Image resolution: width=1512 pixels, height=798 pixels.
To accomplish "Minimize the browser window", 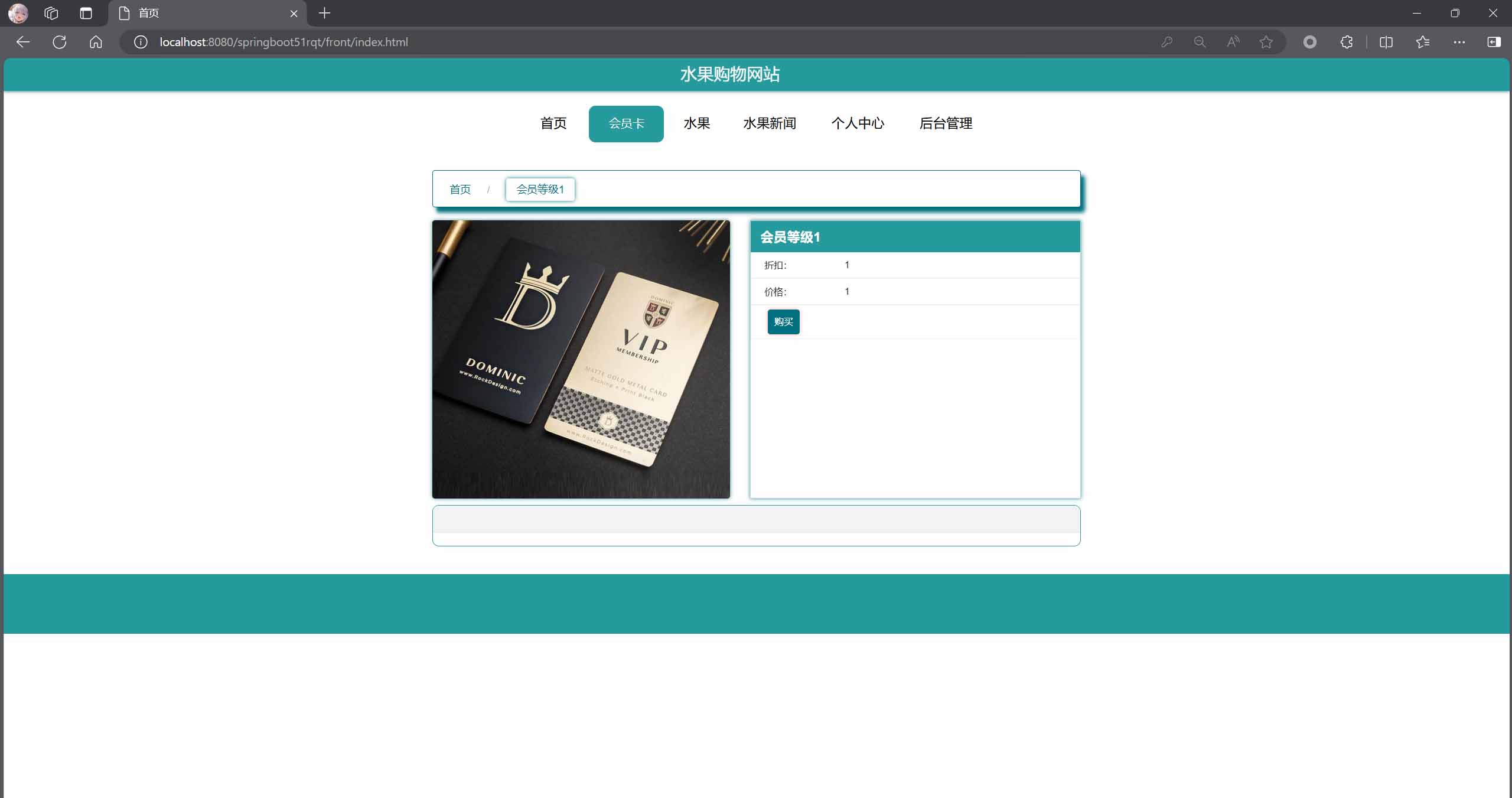I will [x=1416, y=13].
